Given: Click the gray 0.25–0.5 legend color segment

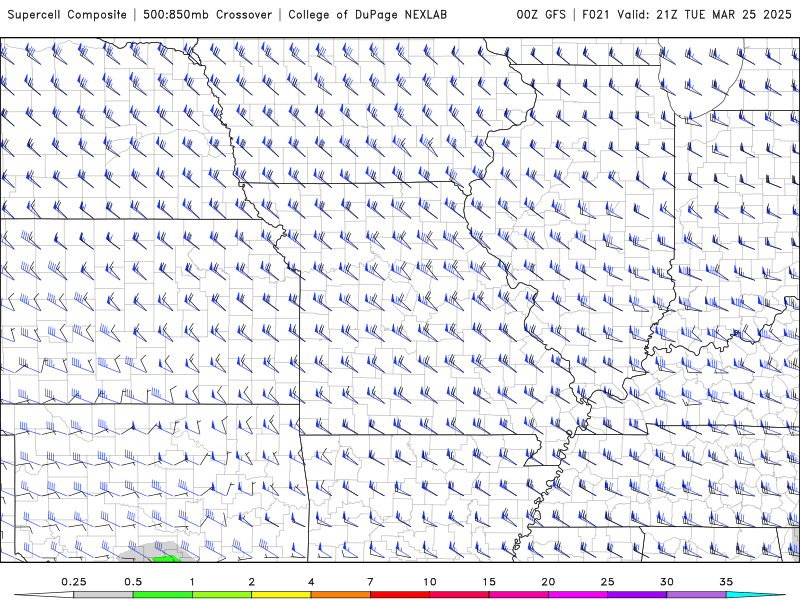Looking at the screenshot, I should pyautogui.click(x=103, y=595).
